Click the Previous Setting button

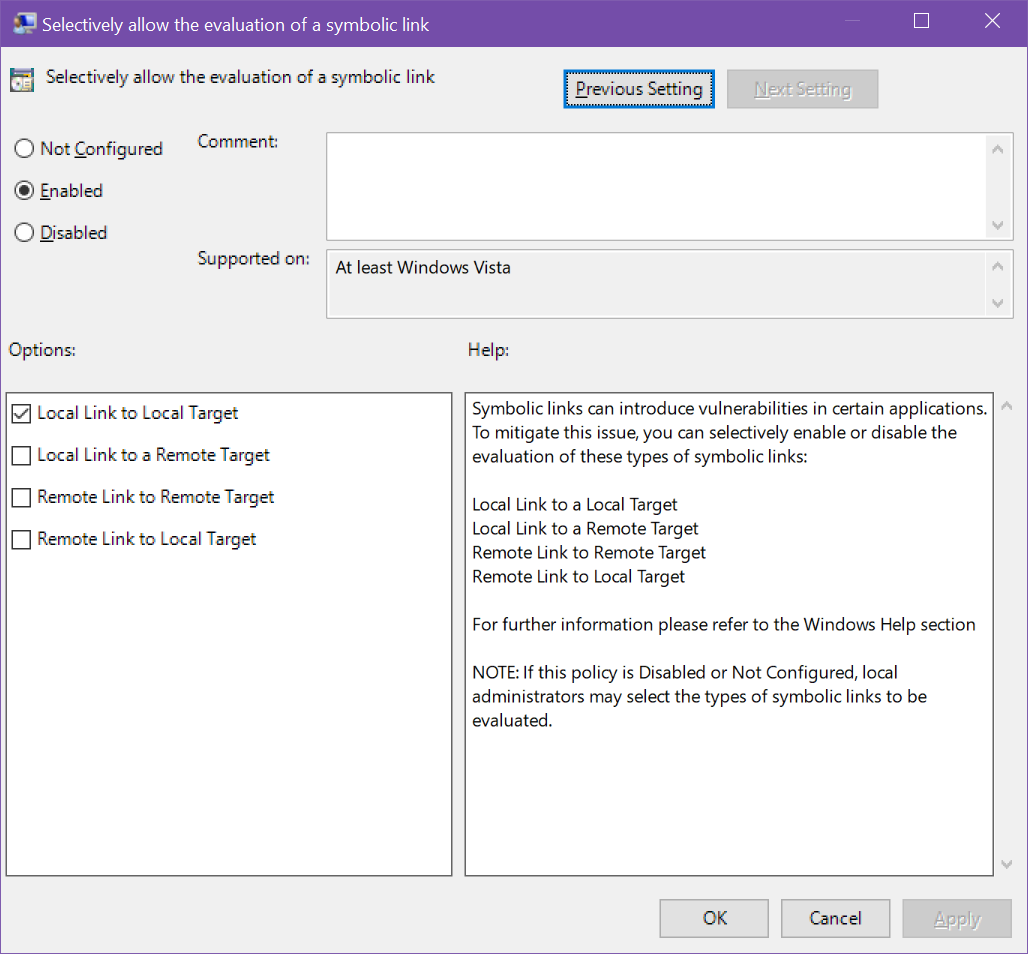click(638, 88)
